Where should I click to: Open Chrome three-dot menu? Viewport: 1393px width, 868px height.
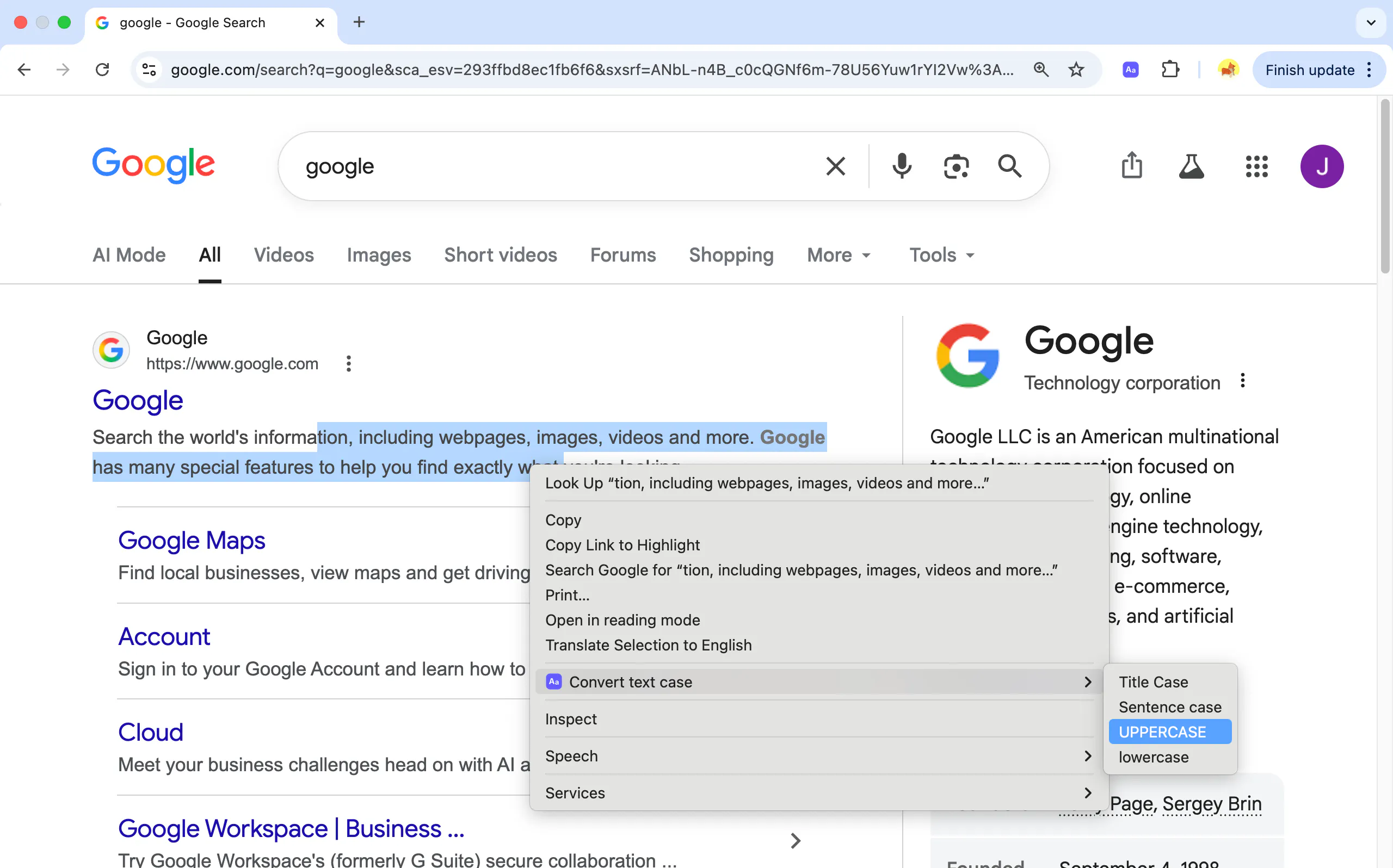pyautogui.click(x=1370, y=70)
